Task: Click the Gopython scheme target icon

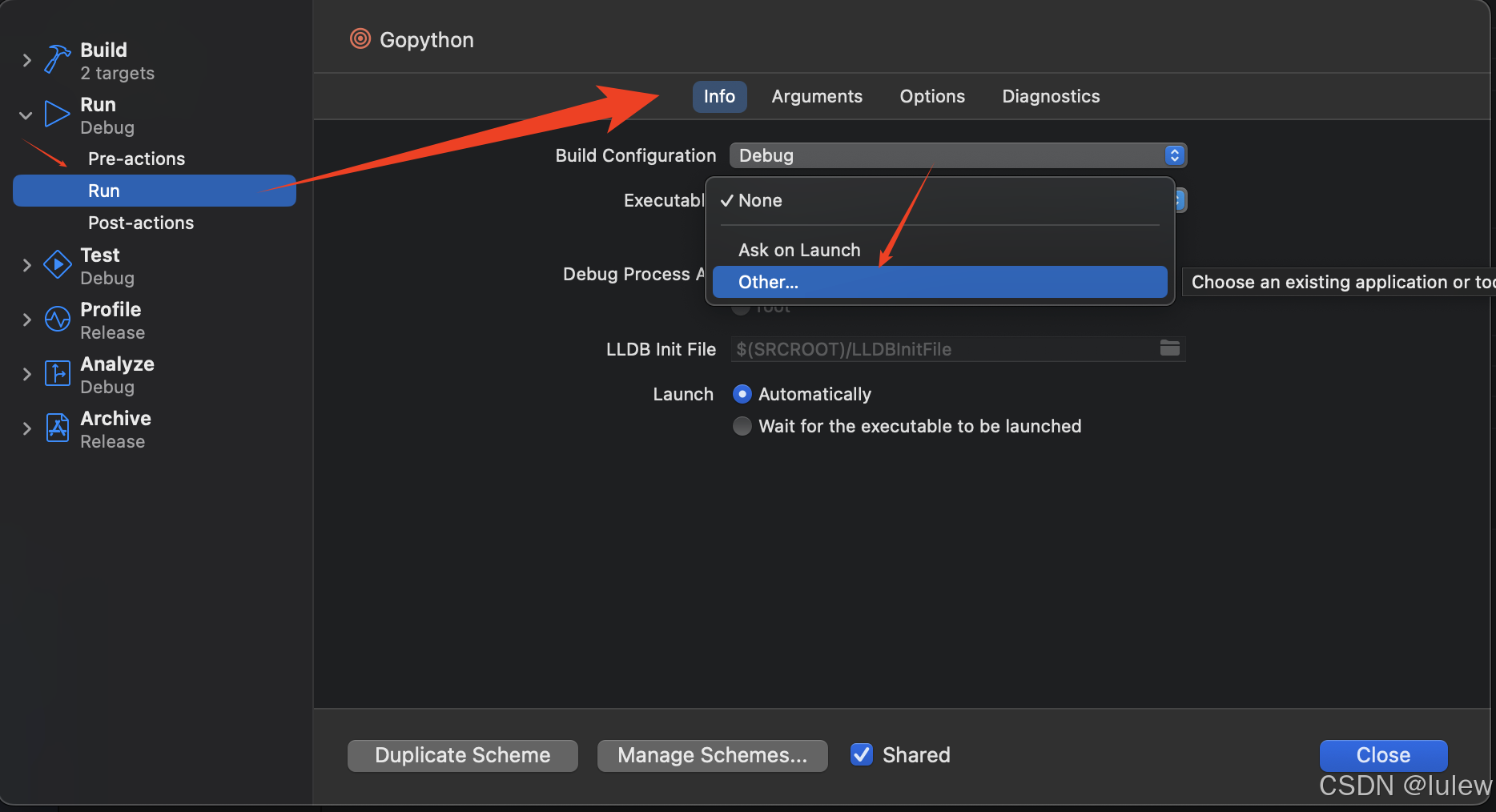Action: (x=360, y=38)
